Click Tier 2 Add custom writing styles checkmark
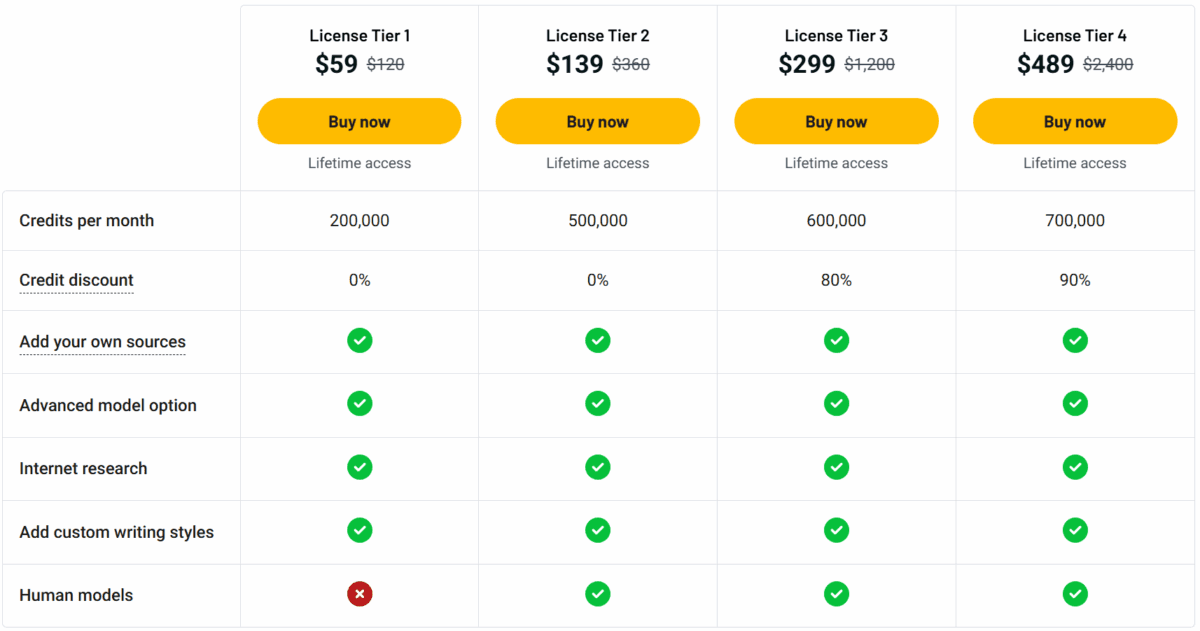 point(598,530)
